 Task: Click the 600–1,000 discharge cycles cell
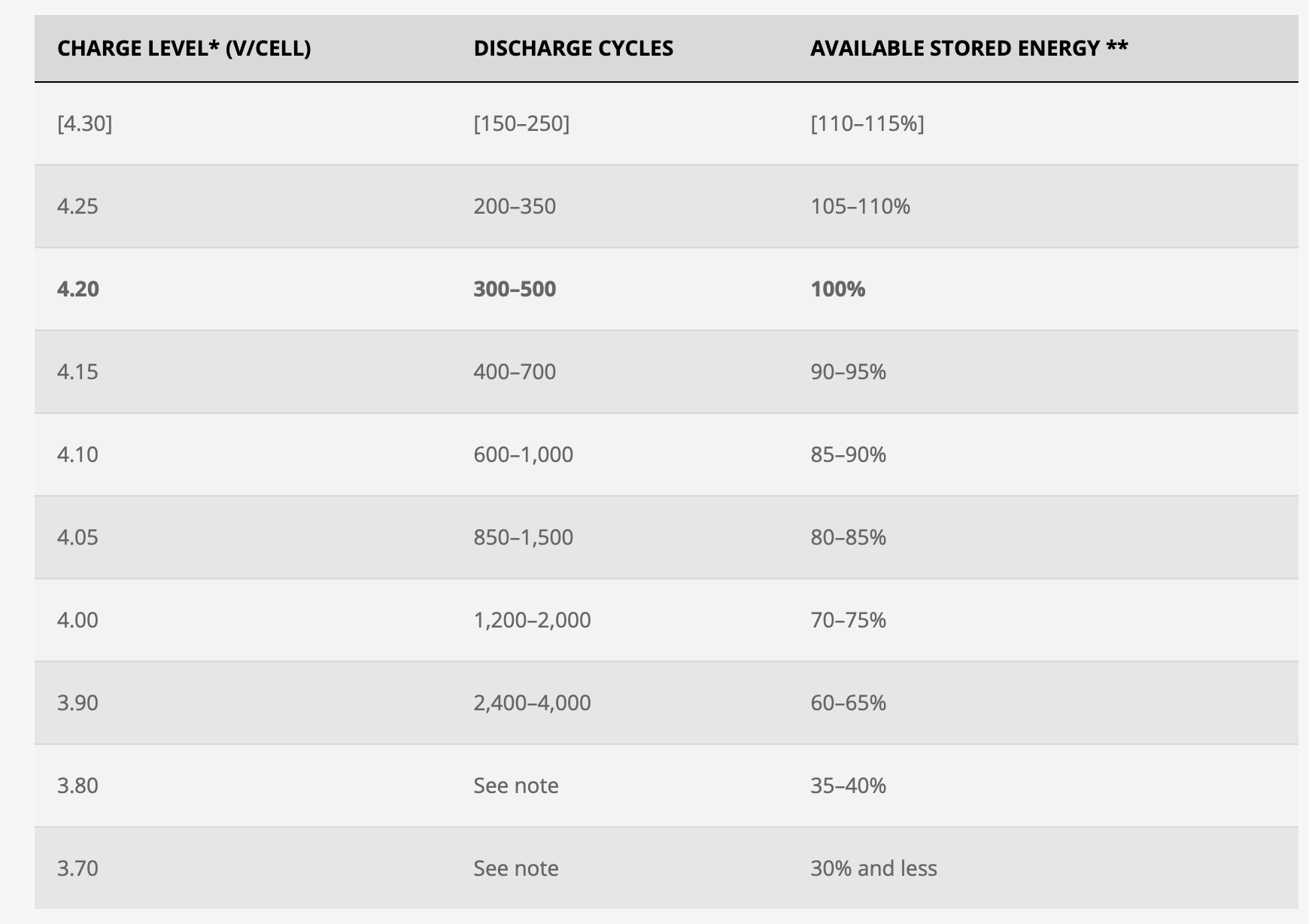[523, 454]
